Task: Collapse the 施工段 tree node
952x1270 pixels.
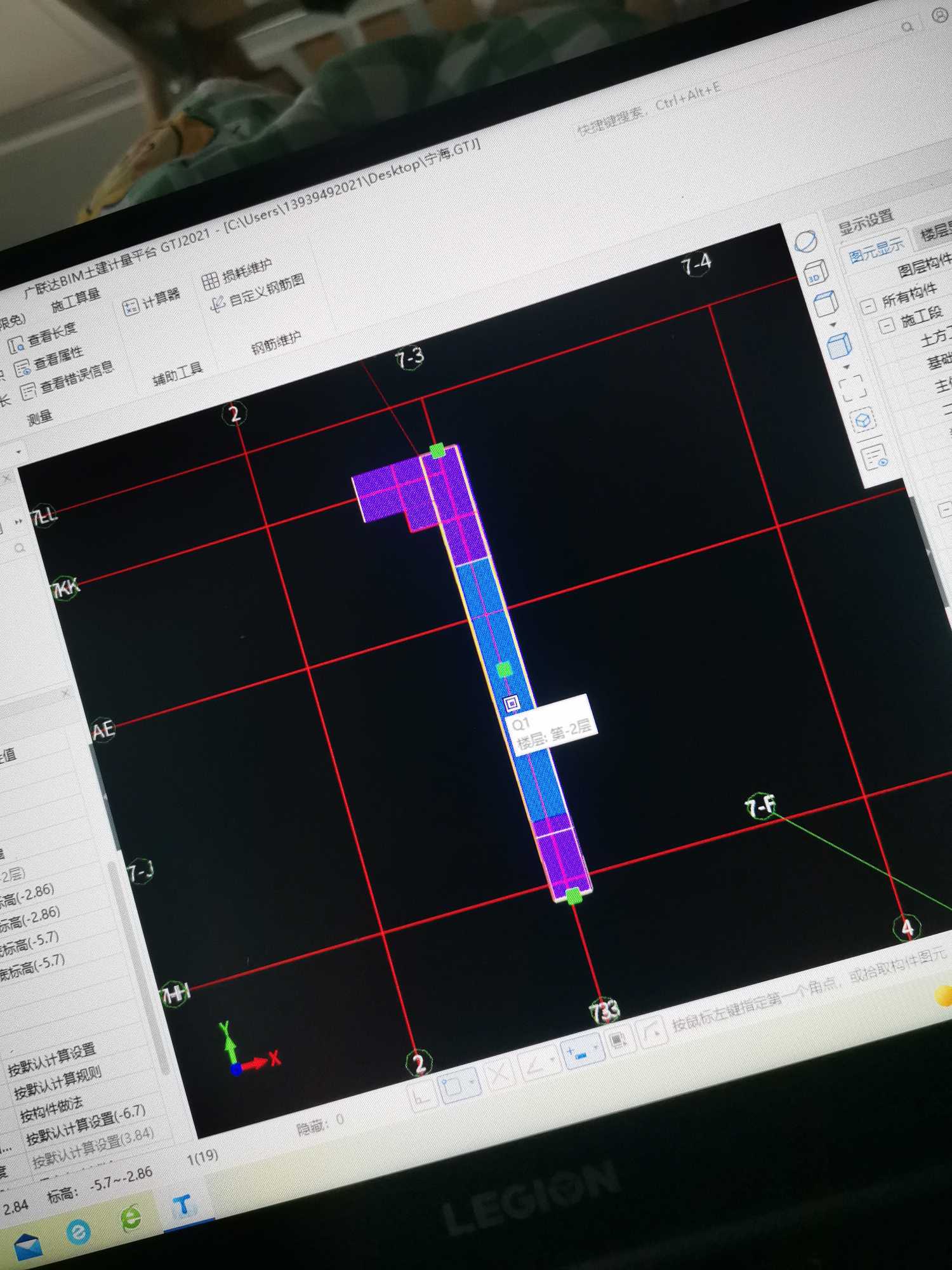Action: tap(887, 325)
